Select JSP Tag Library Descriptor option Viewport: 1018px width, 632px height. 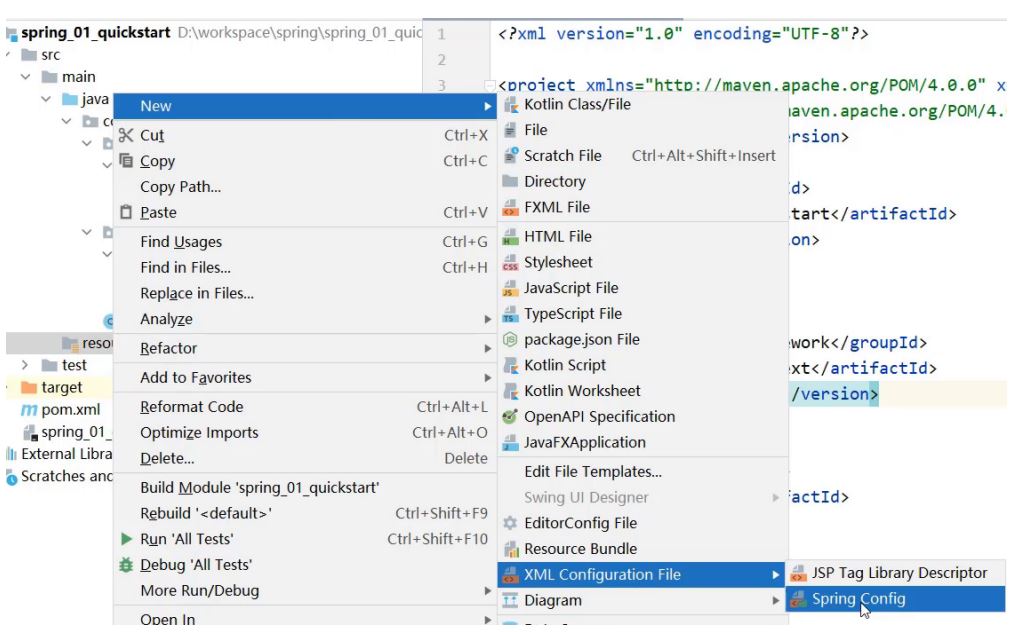pos(899,573)
